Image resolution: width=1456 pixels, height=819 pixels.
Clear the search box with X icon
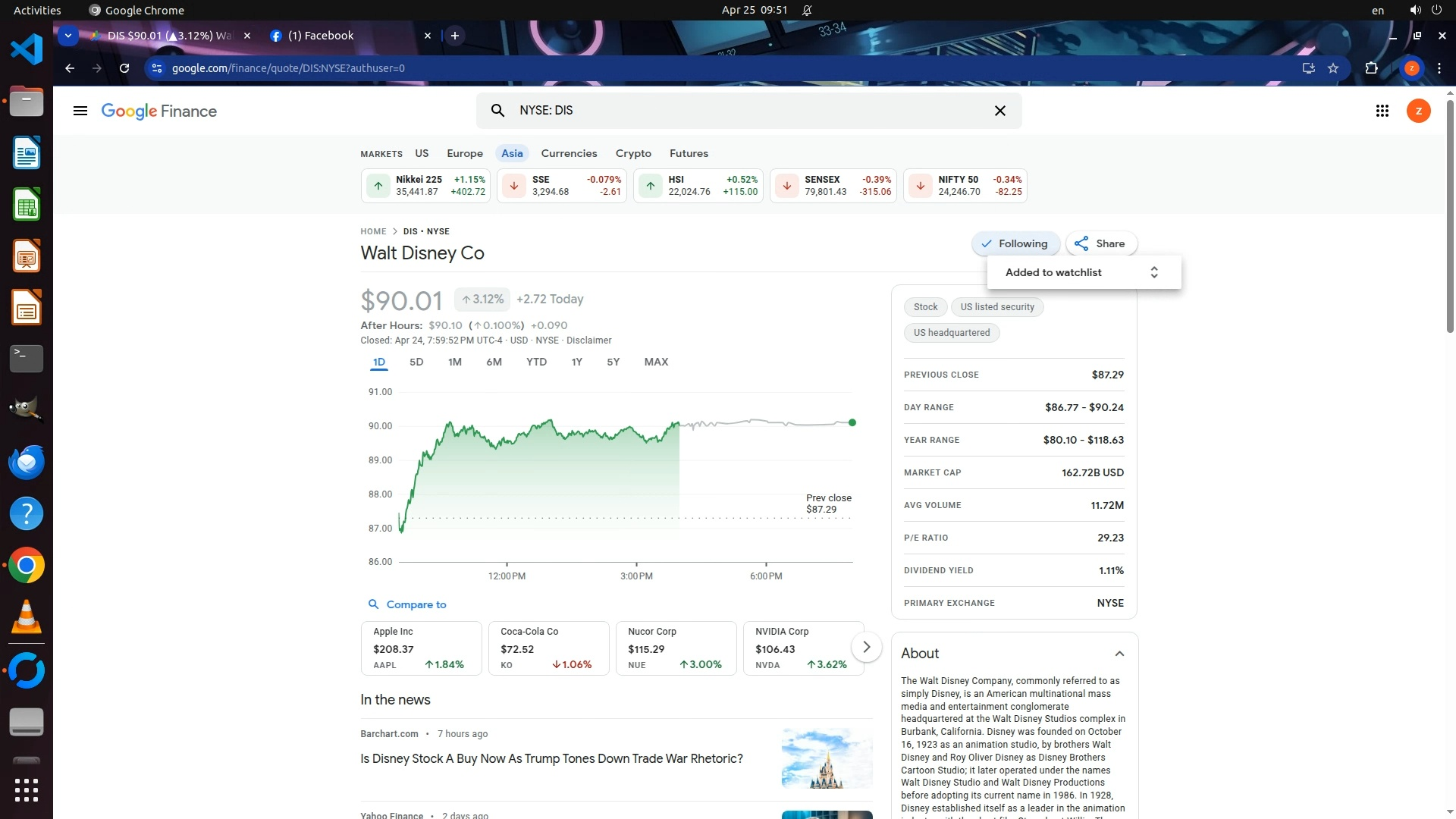coord(1000,111)
